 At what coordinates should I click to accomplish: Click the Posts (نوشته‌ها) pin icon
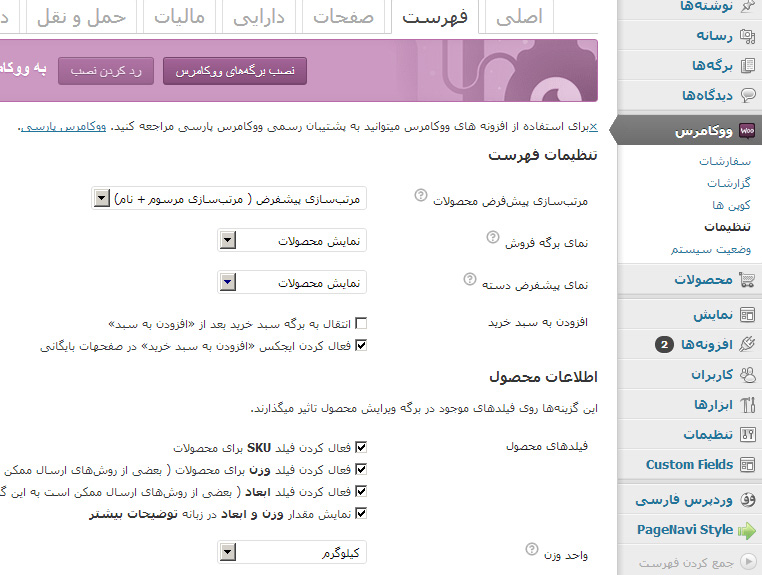point(747,6)
